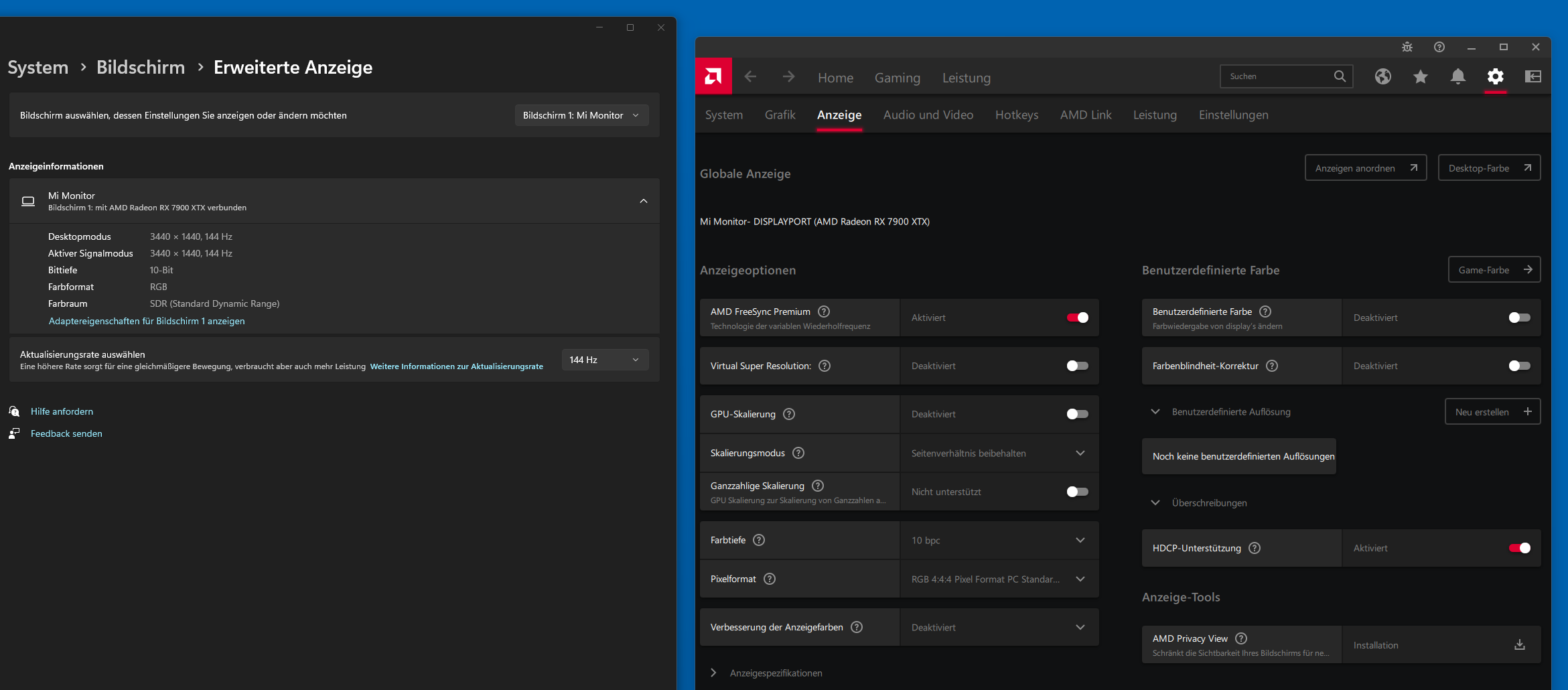
Task: Click the AMD logo home icon
Action: coord(713,76)
